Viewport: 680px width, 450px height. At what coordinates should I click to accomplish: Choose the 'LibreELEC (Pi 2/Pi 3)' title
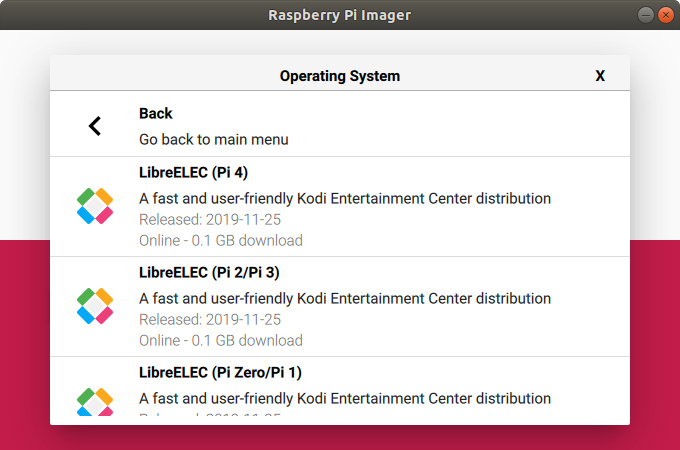[209, 273]
